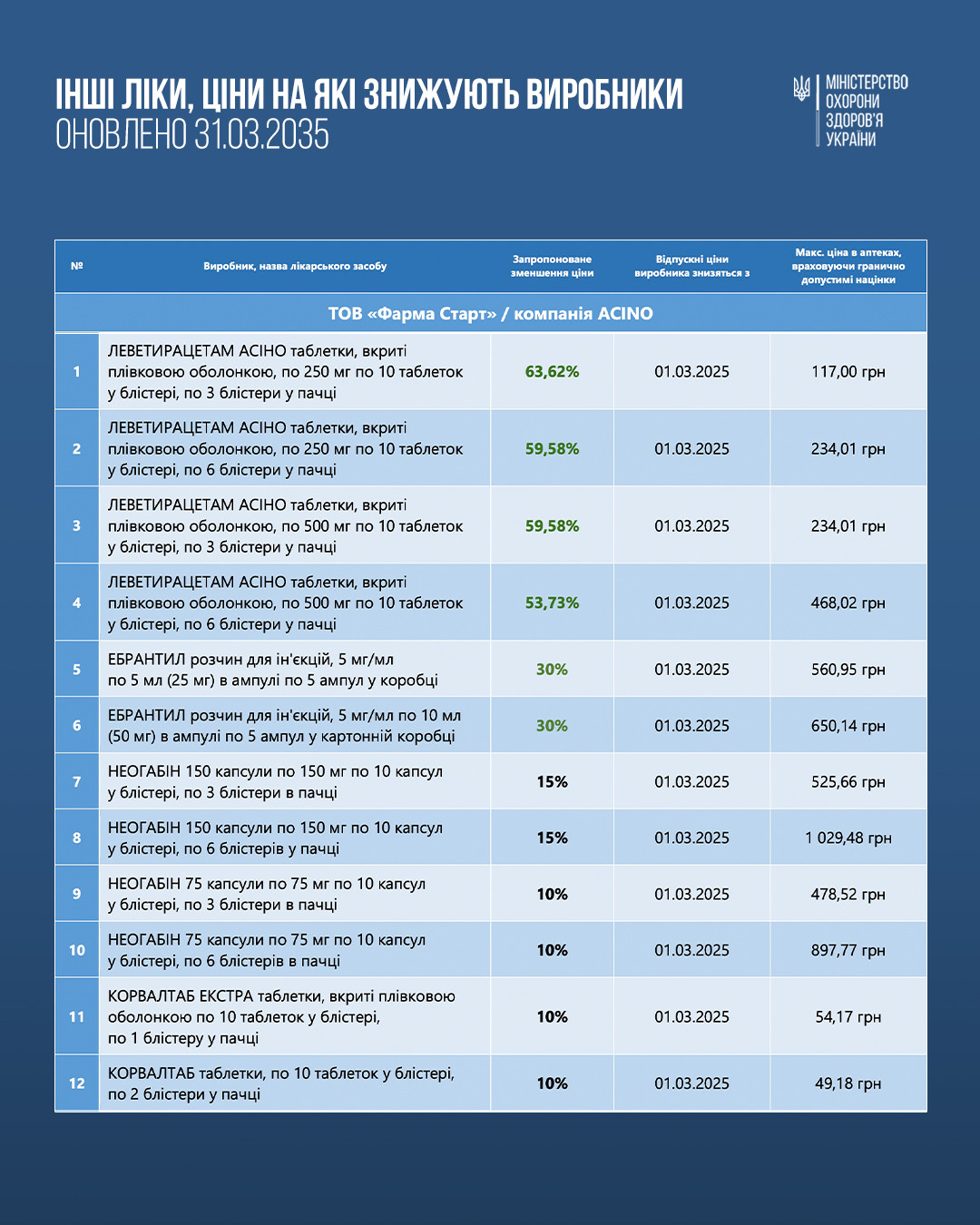Select the ЕБРАНТИЛ 10 мл (50 мг) description
Screen dimensions: 980x1225
pyautogui.click(x=285, y=726)
